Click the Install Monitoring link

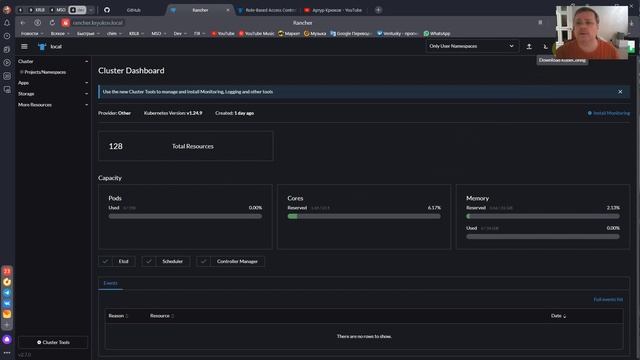(x=609, y=113)
